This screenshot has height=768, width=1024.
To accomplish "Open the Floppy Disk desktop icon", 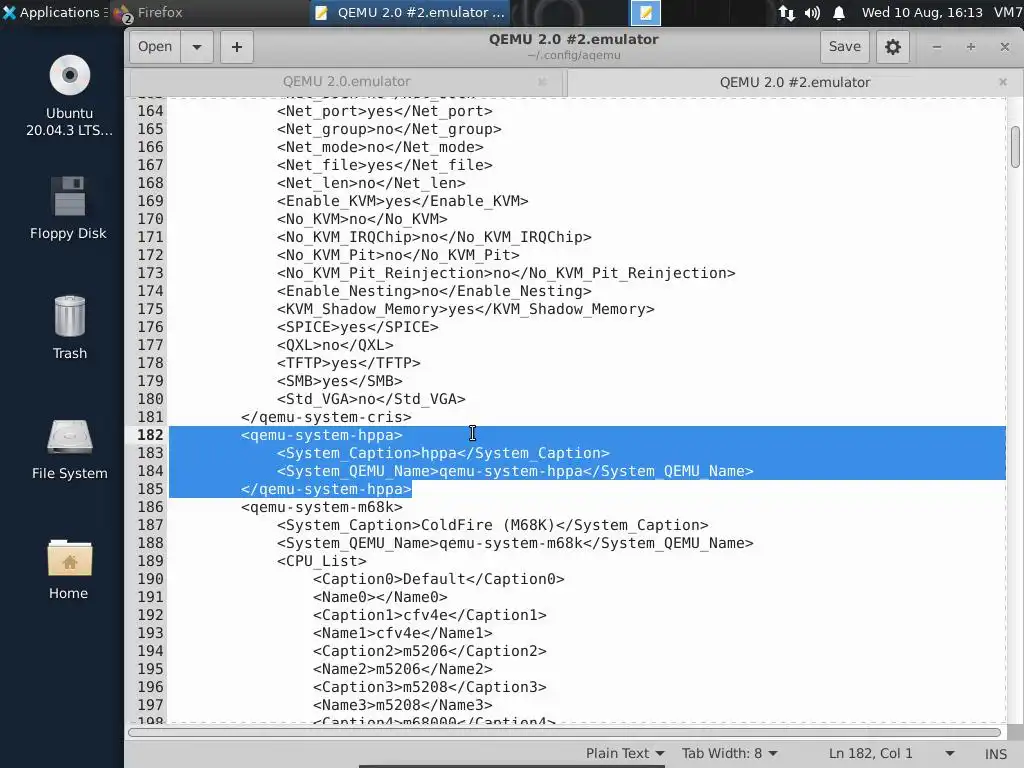I will click(69, 208).
